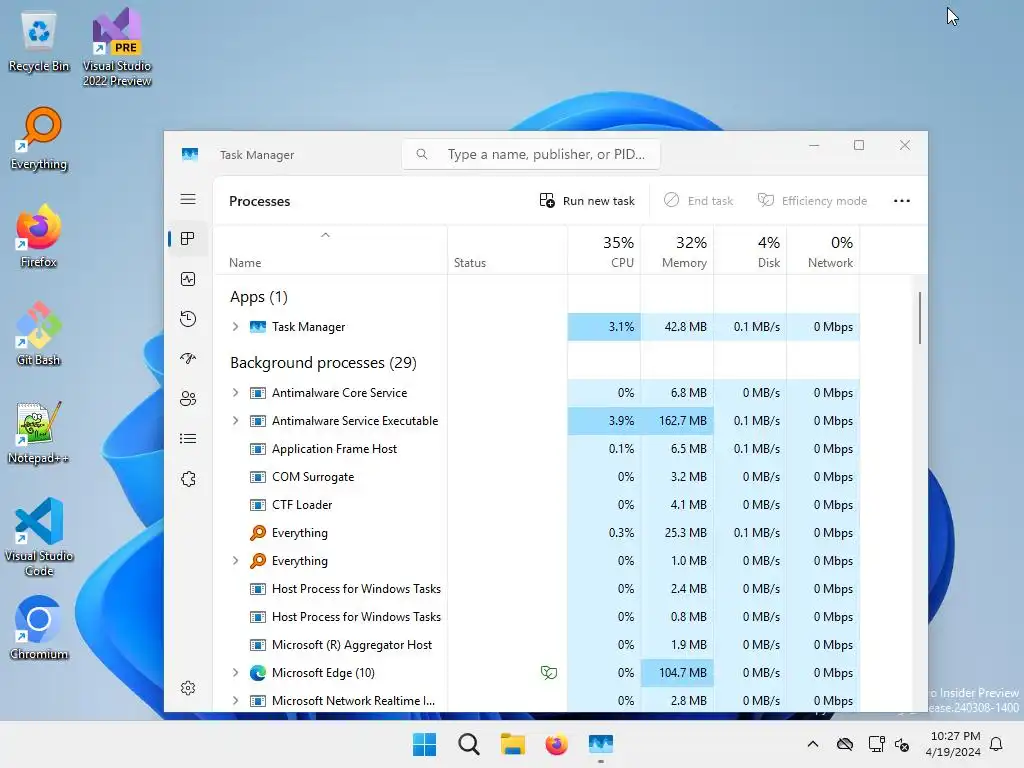Select Microsoft (R) Aggregator Host row
Screen dimensions: 1024x768
(537, 645)
